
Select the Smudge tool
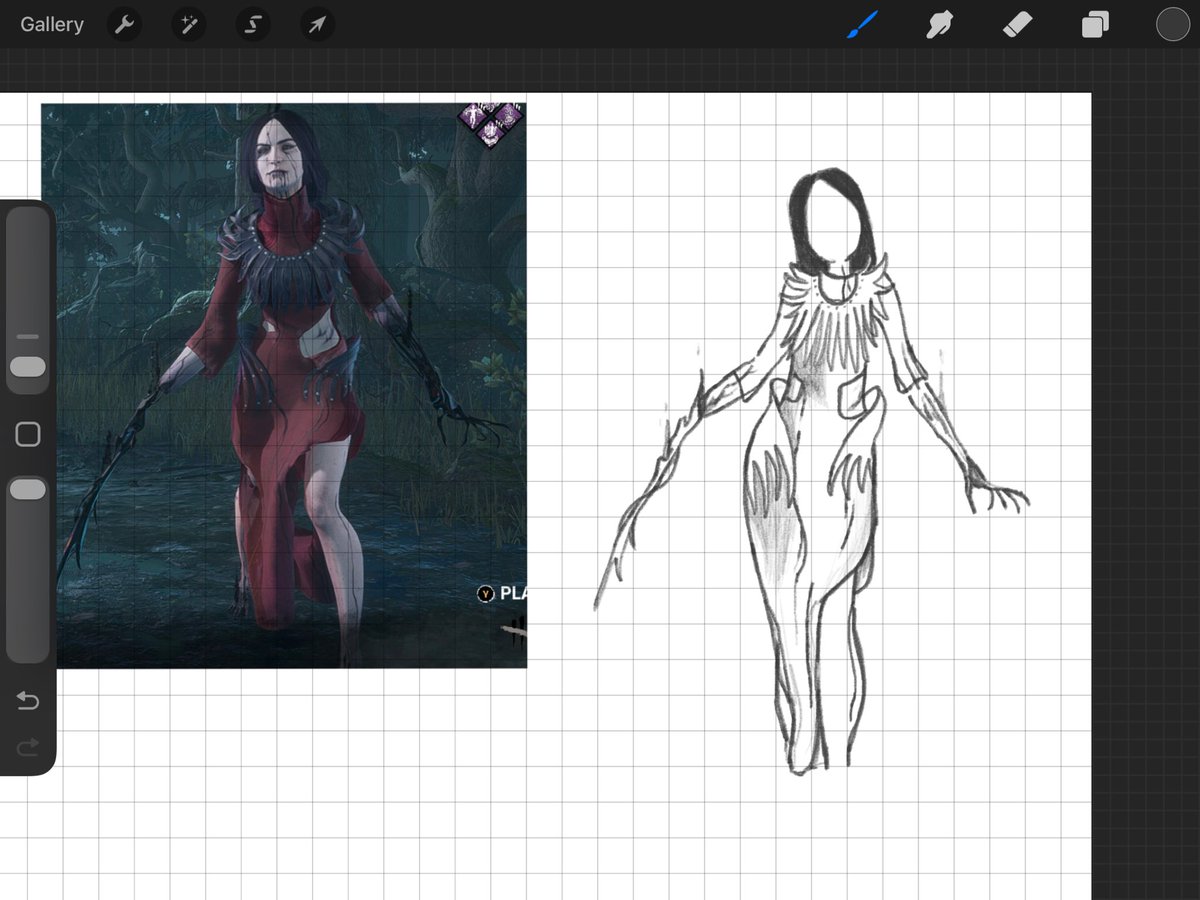click(x=939, y=24)
